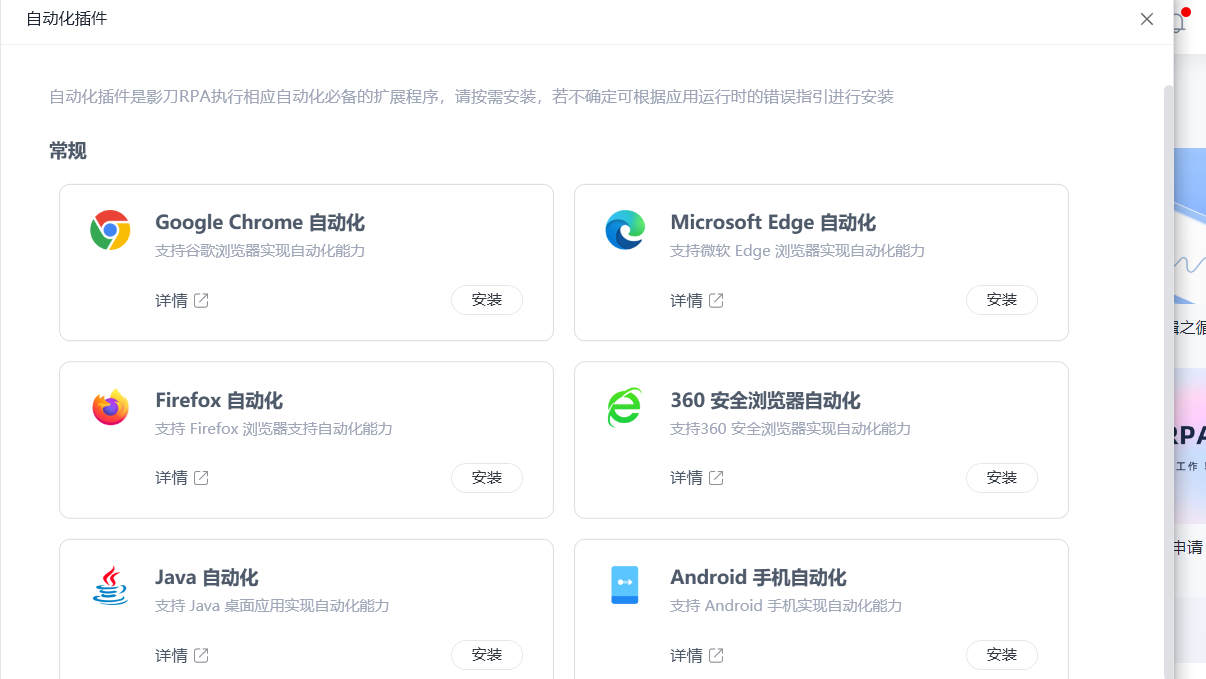
Task: View 详情 link for Android 手机自动化
Action: coord(686,655)
